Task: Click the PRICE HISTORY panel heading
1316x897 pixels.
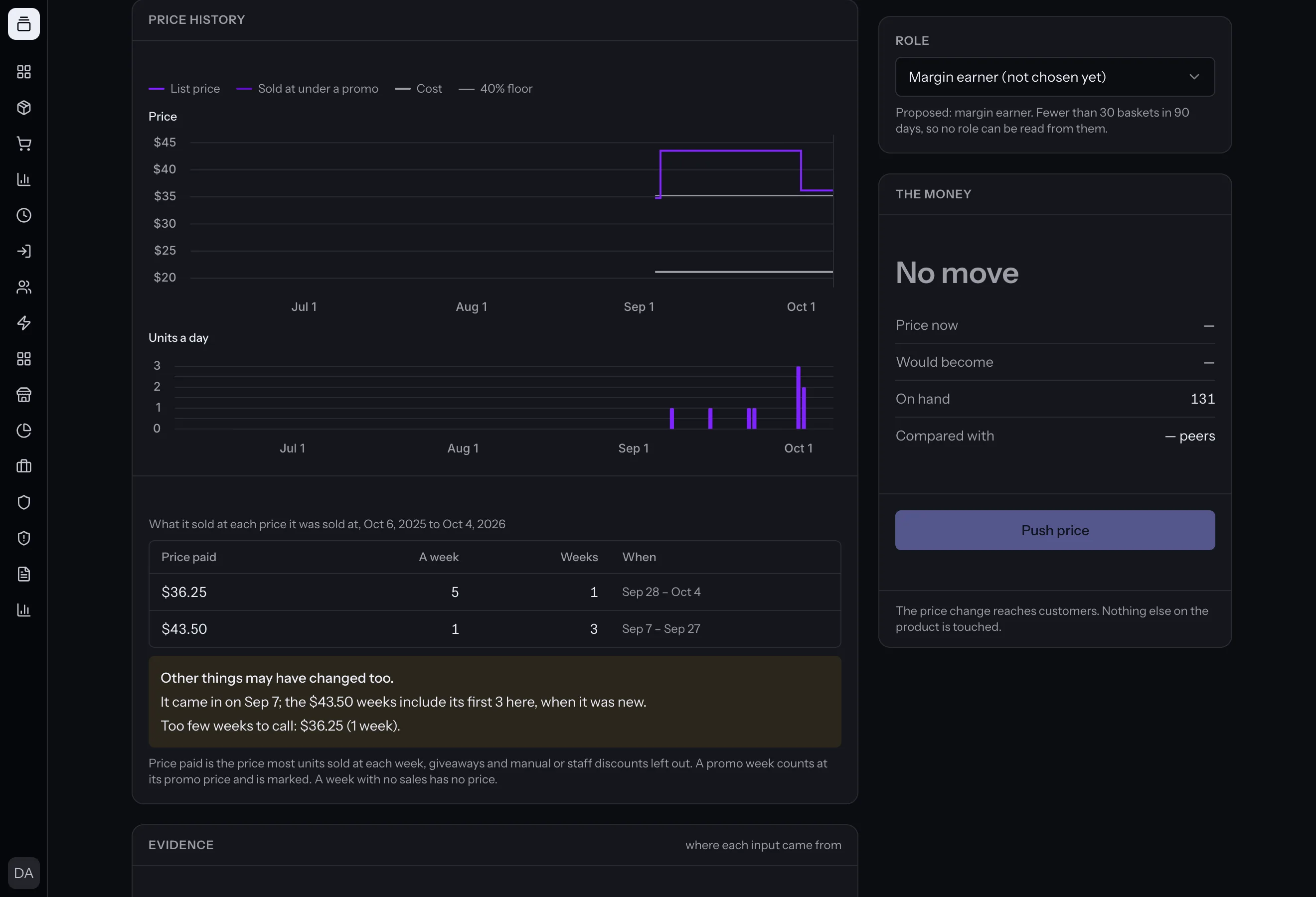Action: [x=196, y=20]
